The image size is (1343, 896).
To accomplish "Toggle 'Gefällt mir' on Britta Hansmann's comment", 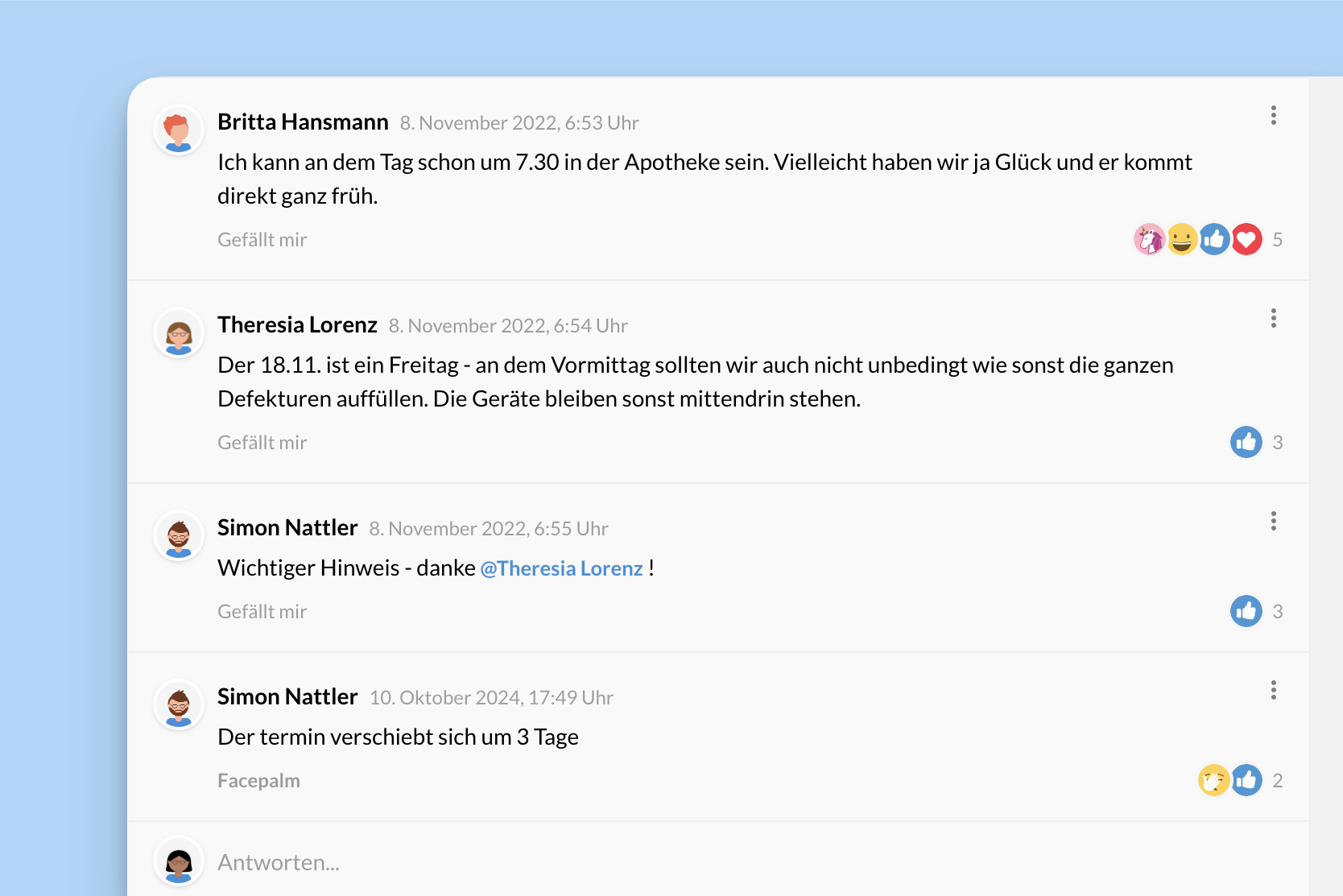I will pyautogui.click(x=262, y=240).
